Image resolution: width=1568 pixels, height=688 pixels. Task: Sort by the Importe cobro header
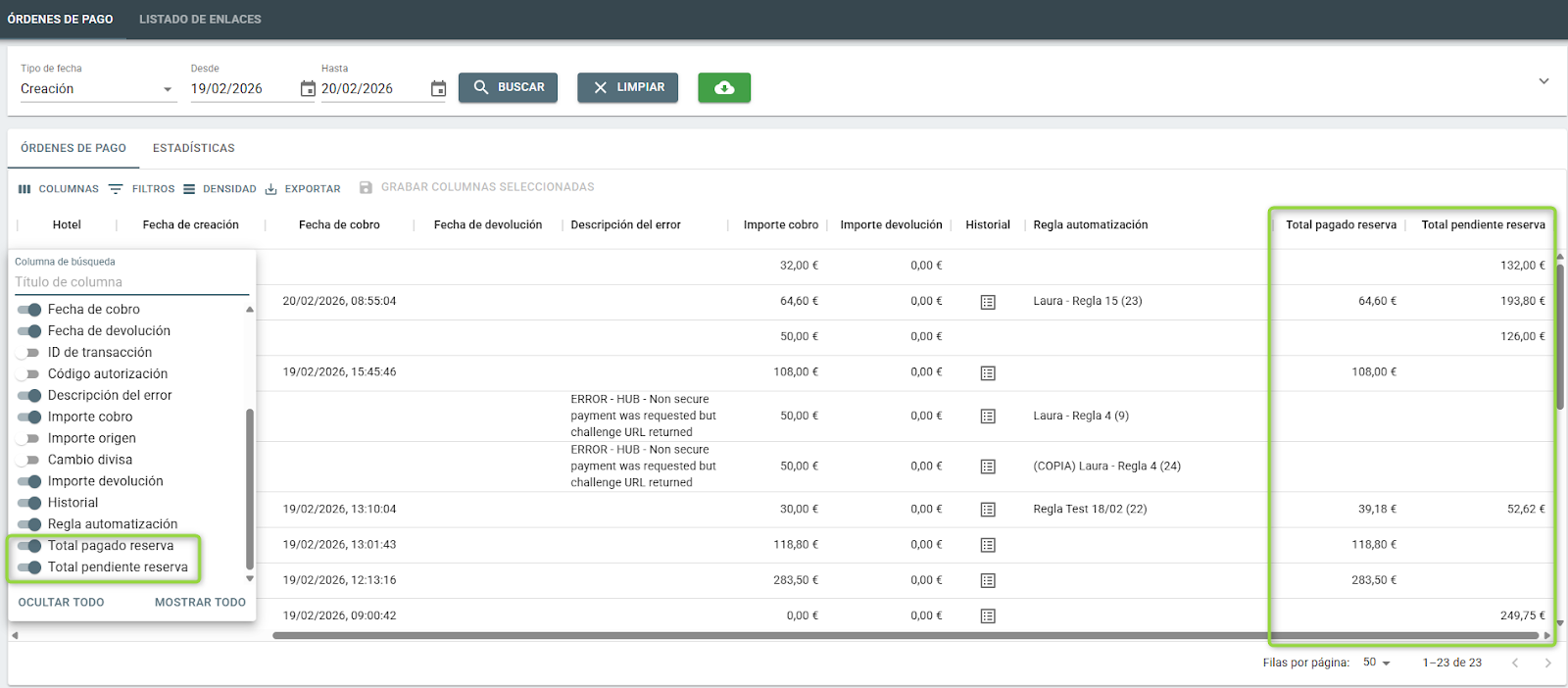coord(781,225)
